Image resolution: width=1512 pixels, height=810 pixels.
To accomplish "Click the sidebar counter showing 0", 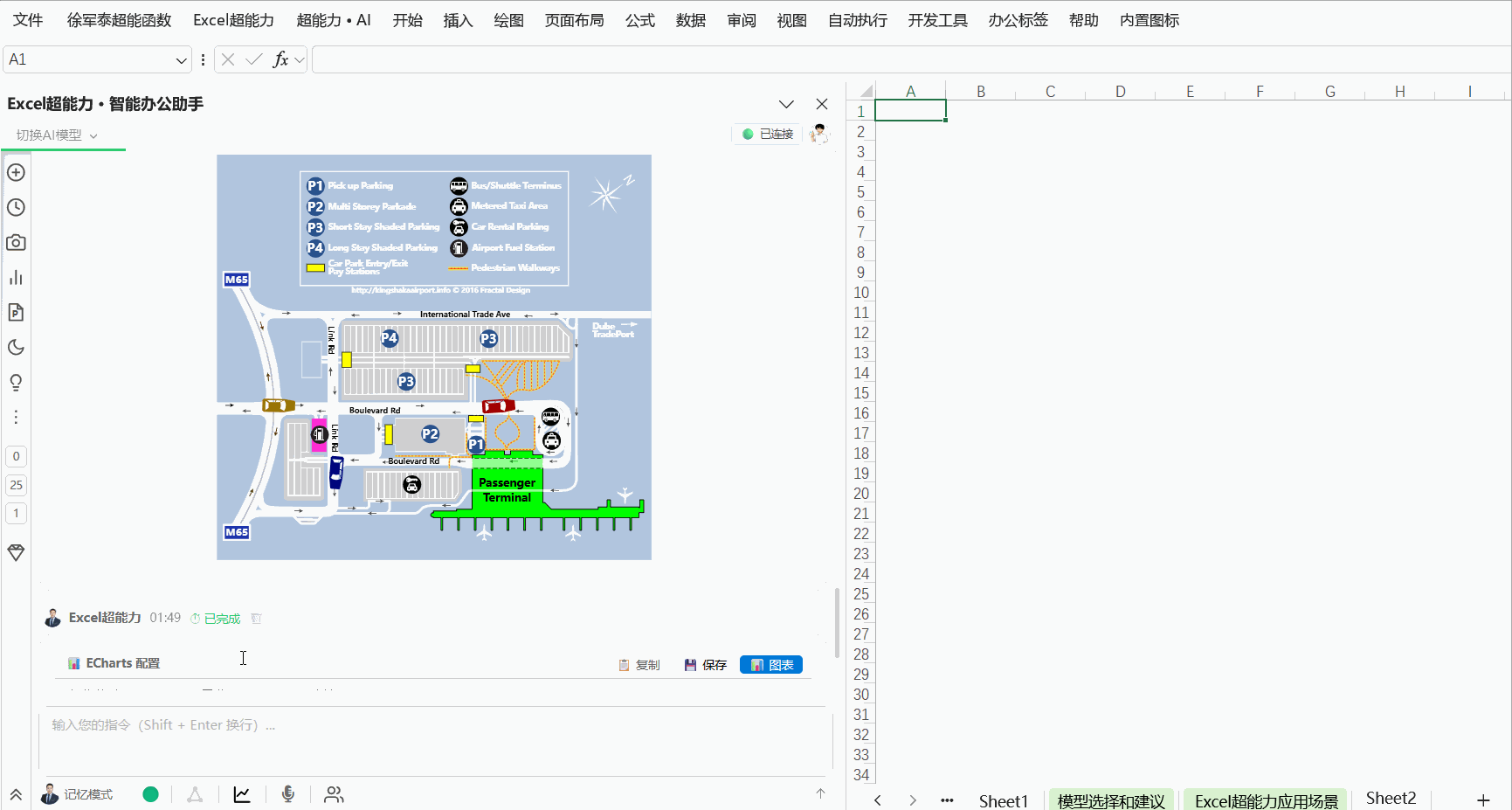I will pyautogui.click(x=16, y=456).
